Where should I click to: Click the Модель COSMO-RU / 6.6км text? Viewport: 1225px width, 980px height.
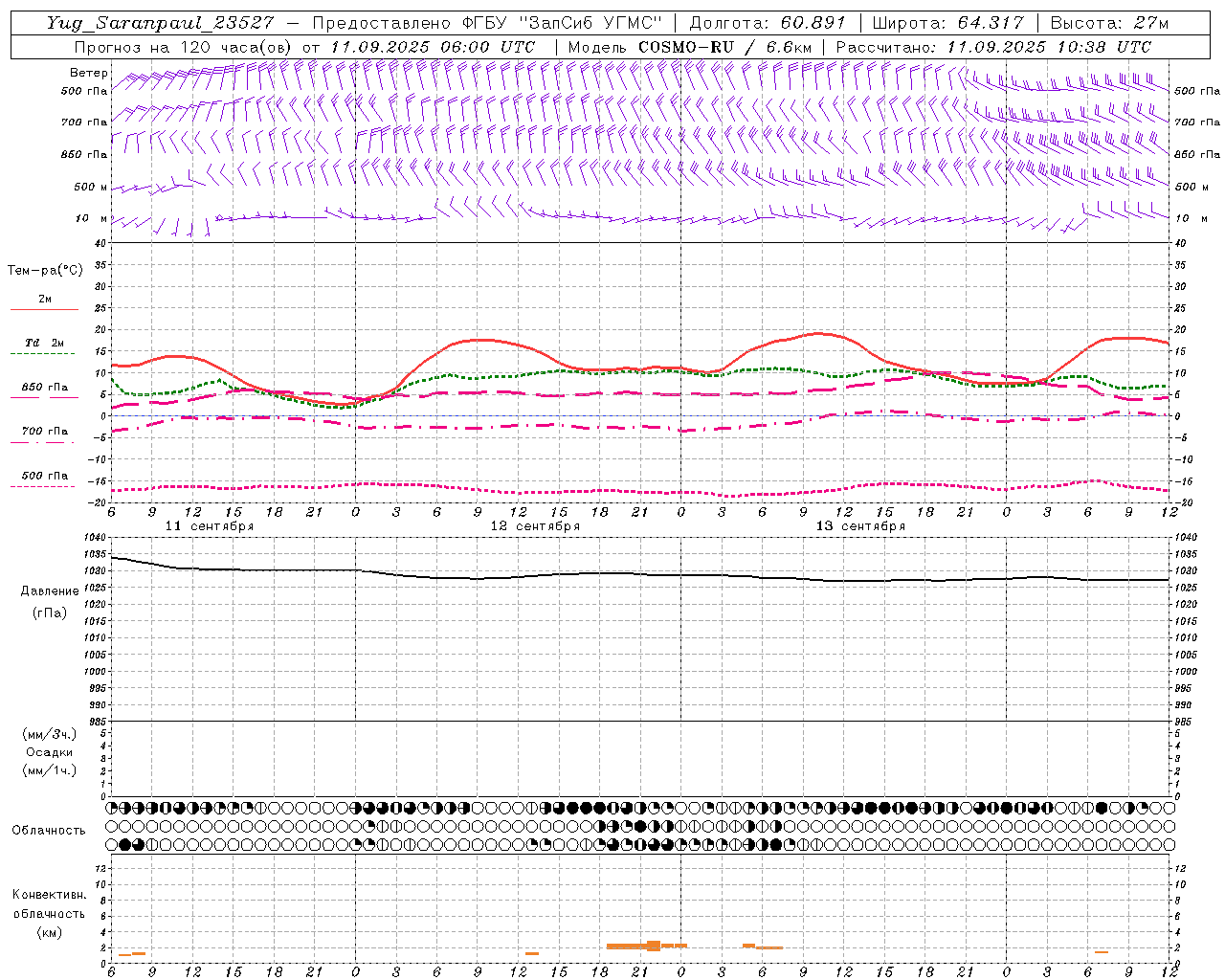(689, 47)
